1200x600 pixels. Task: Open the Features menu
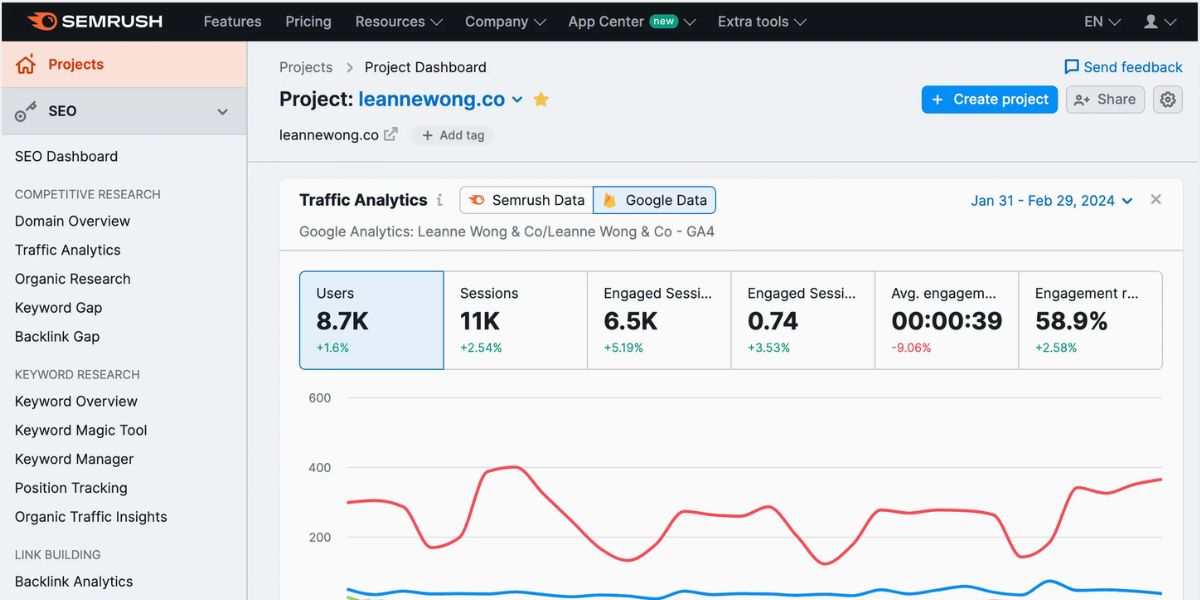click(x=232, y=21)
